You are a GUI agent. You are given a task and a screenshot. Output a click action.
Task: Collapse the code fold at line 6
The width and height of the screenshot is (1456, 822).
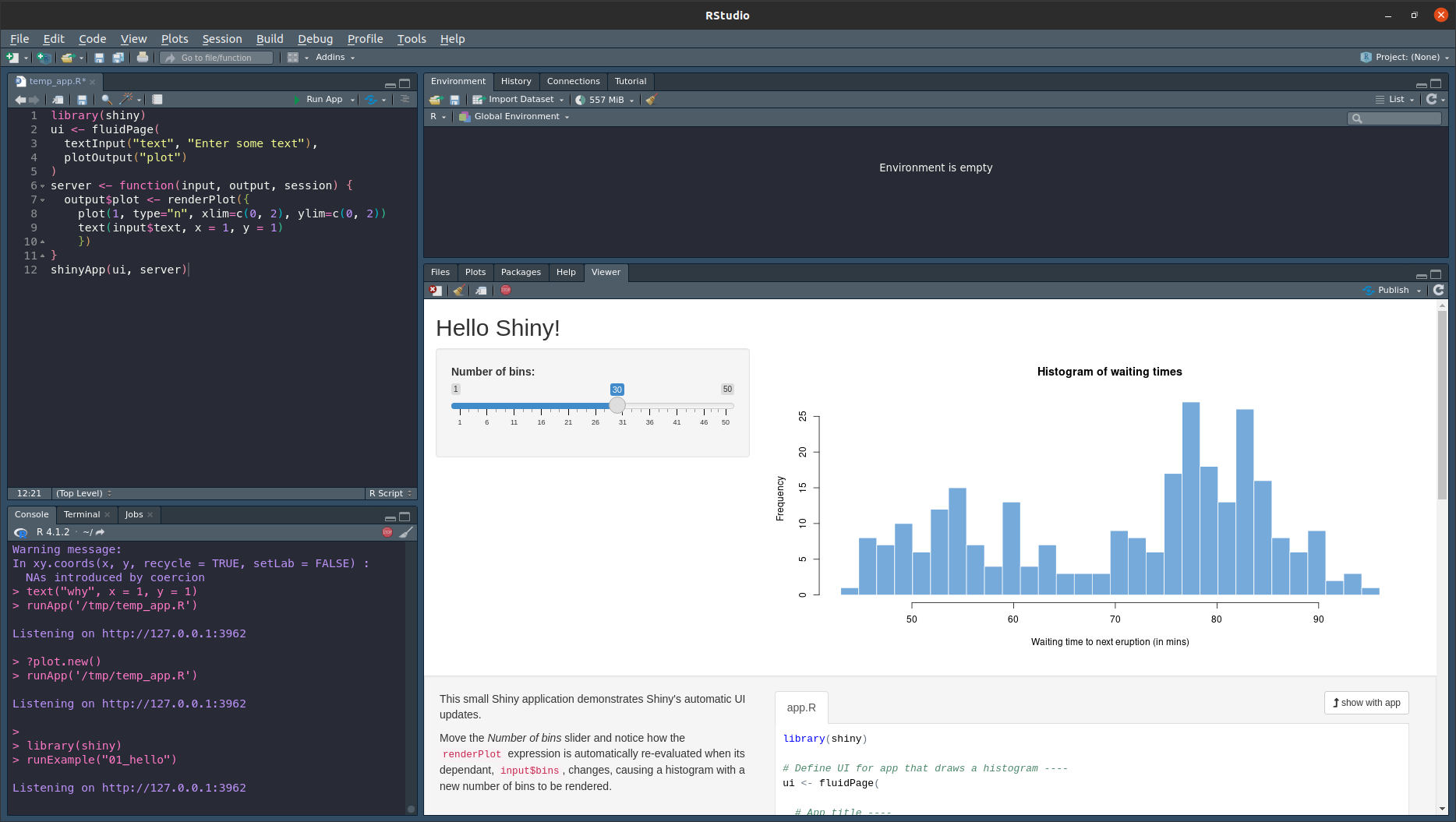[43, 186]
